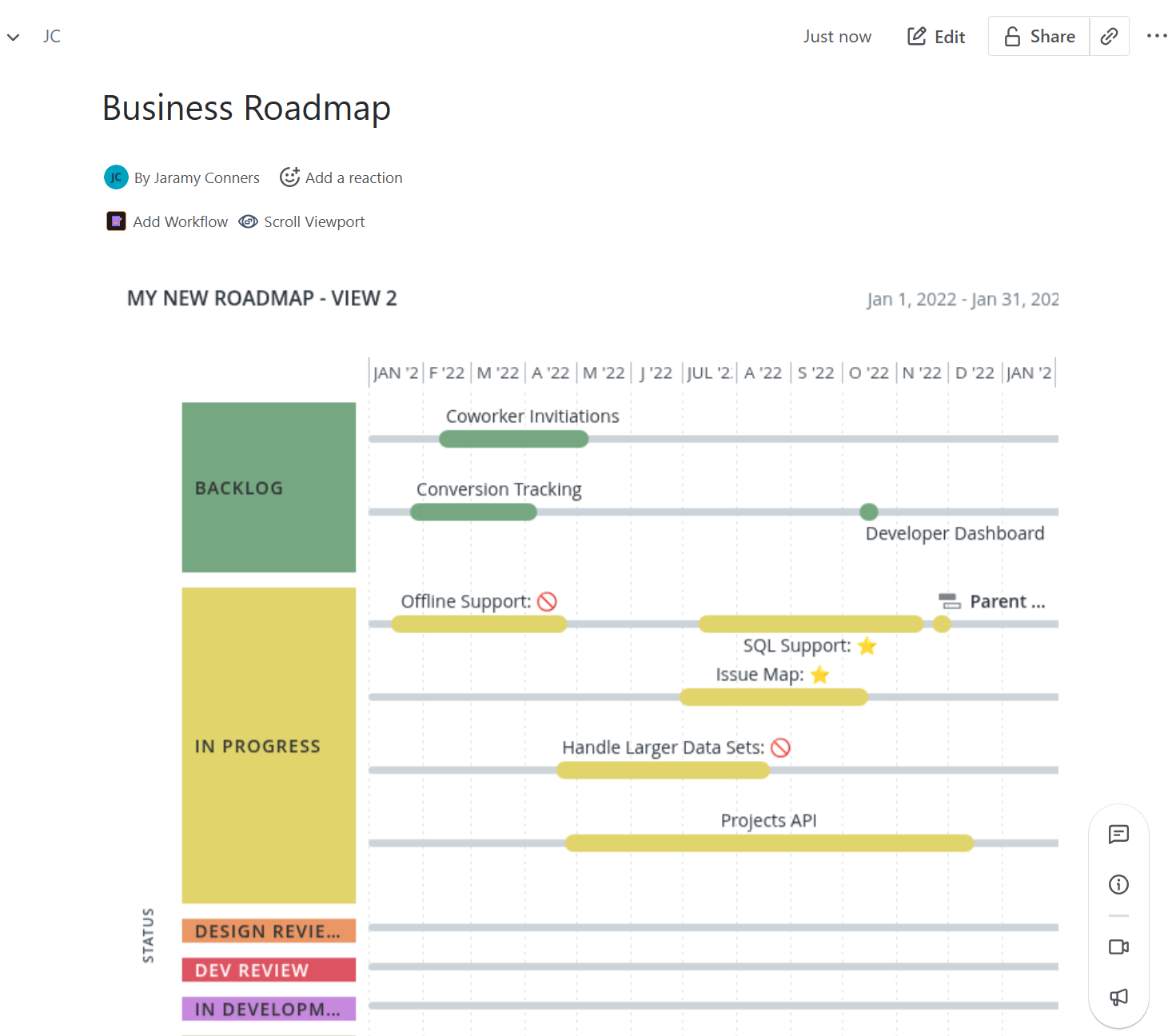The width and height of the screenshot is (1176, 1036).
Task: Click the Edit button
Action: [936, 36]
